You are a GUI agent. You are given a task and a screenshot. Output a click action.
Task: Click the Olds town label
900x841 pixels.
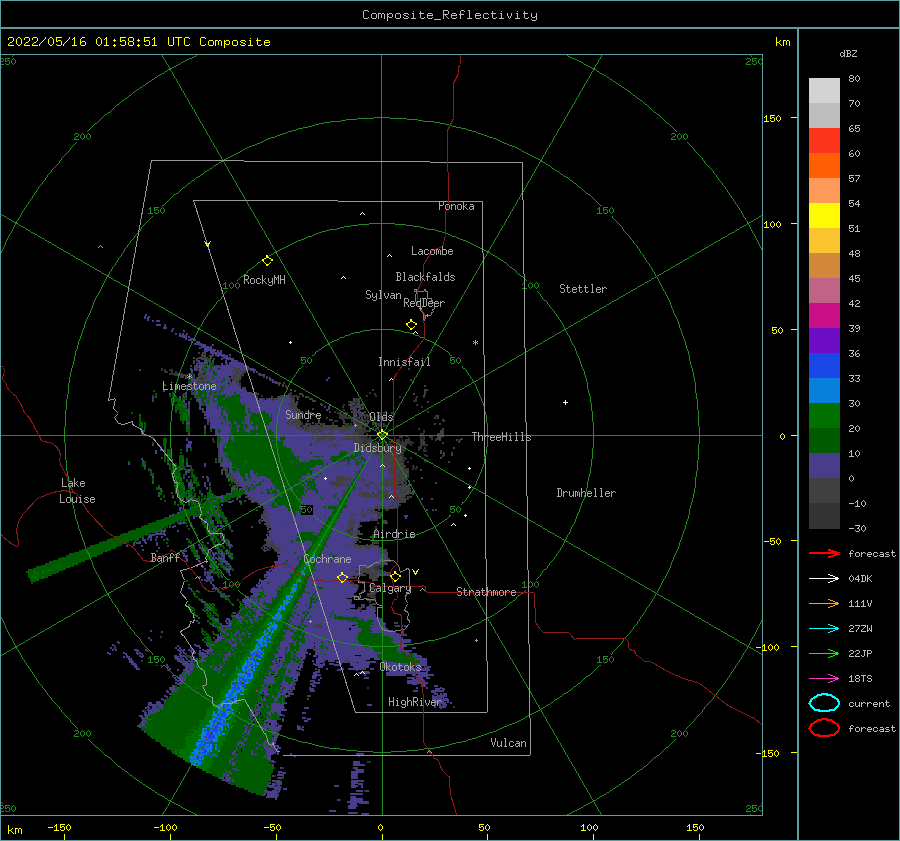click(x=381, y=417)
